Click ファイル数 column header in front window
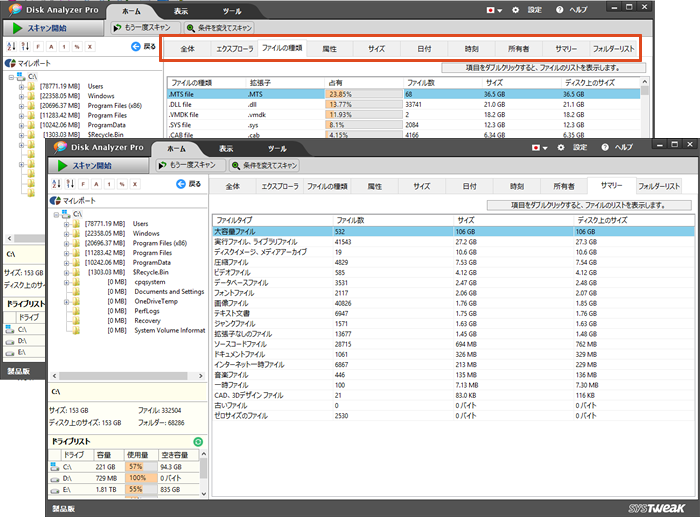The image size is (700, 517). click(393, 220)
